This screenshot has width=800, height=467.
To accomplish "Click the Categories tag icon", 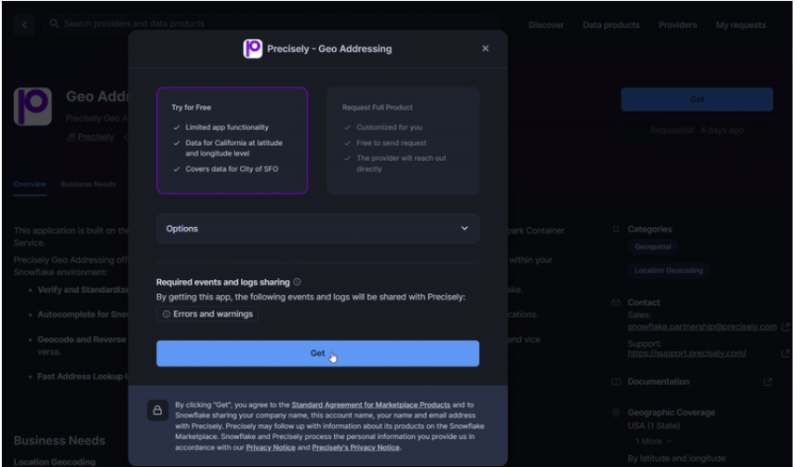I will [x=616, y=229].
